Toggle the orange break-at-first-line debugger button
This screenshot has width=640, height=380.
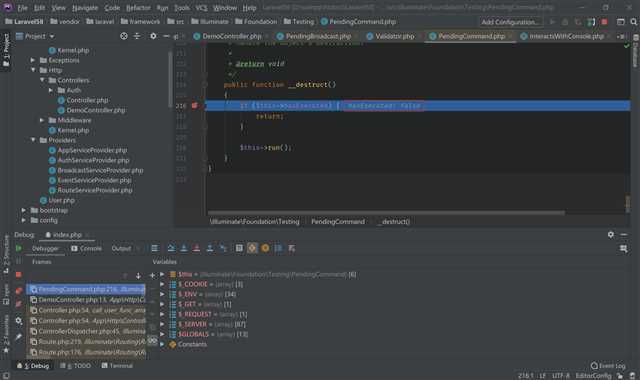252,248
